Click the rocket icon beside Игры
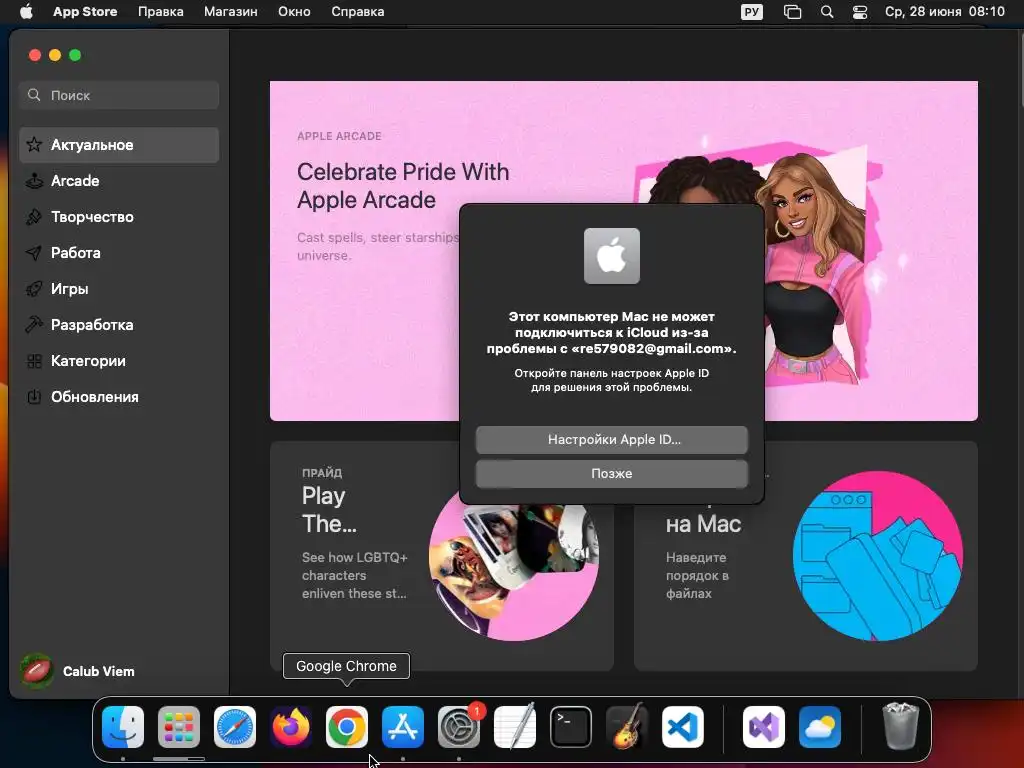1024x768 pixels. 34,289
